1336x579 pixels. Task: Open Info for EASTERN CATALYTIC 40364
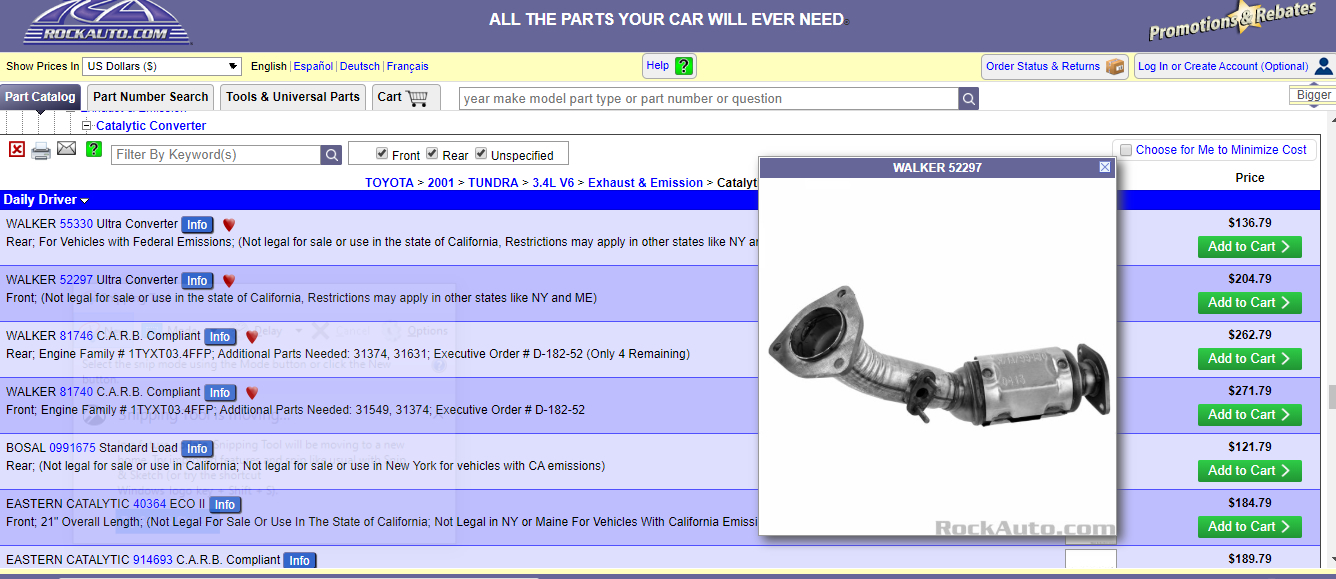[x=225, y=505]
